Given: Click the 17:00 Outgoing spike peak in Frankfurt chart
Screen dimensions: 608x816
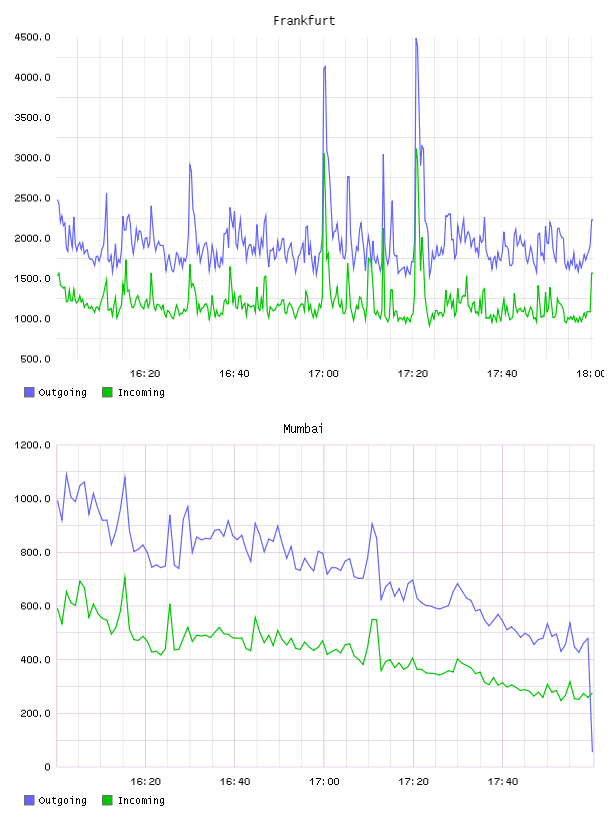Looking at the screenshot, I should pos(325,68).
